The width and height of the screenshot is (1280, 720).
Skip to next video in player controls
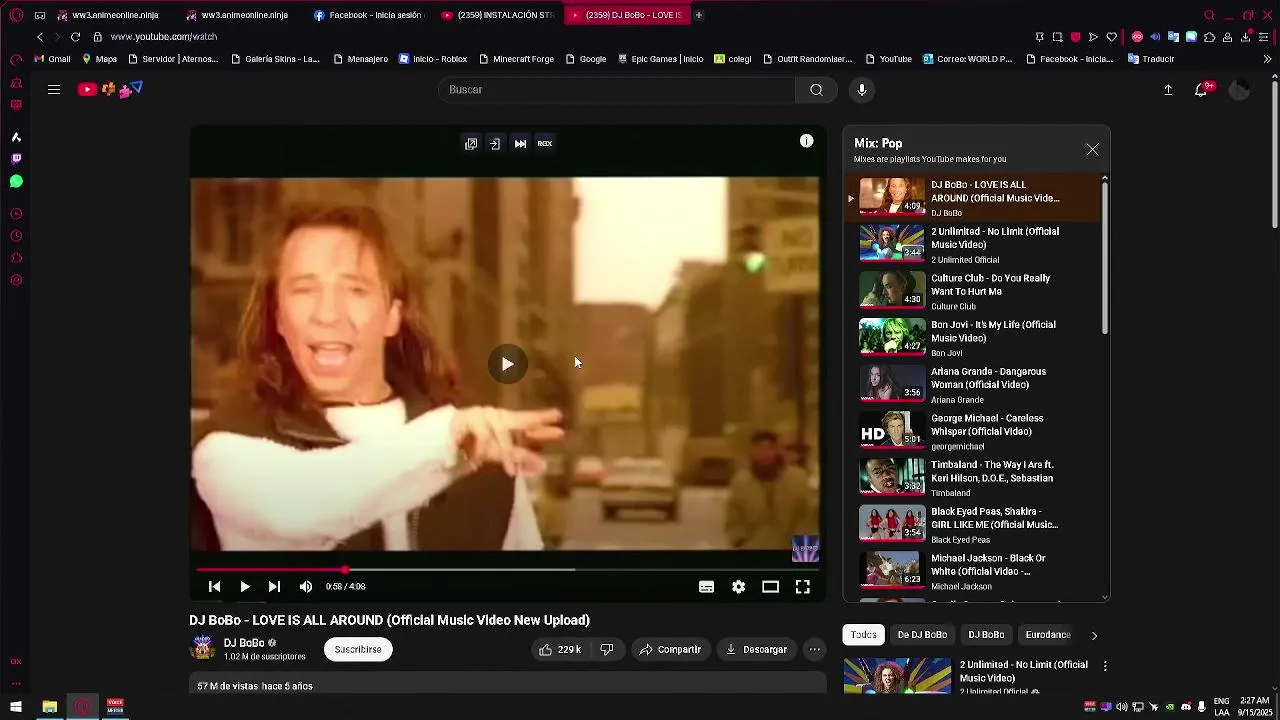(274, 587)
